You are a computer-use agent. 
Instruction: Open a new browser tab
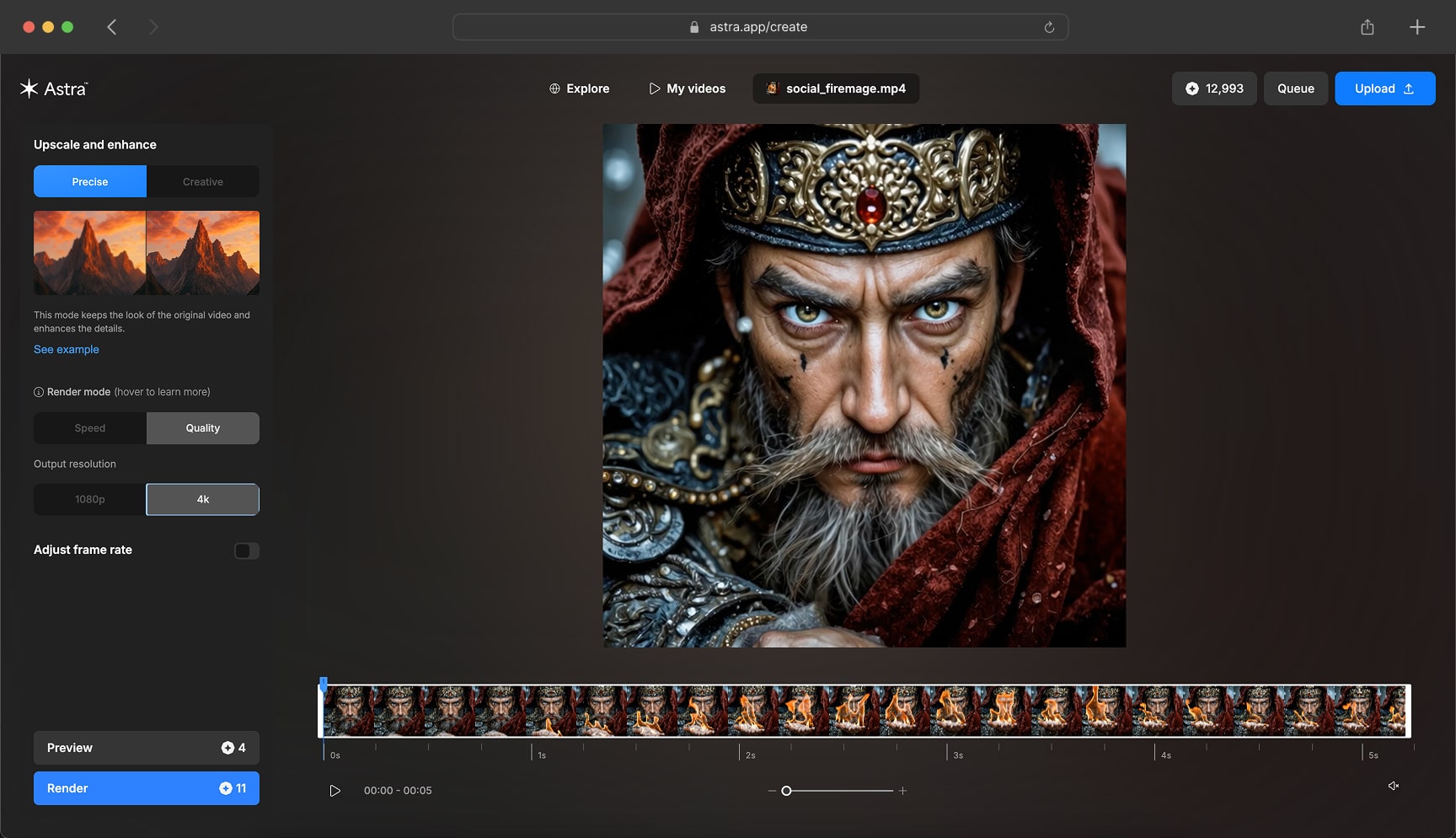point(1416,27)
